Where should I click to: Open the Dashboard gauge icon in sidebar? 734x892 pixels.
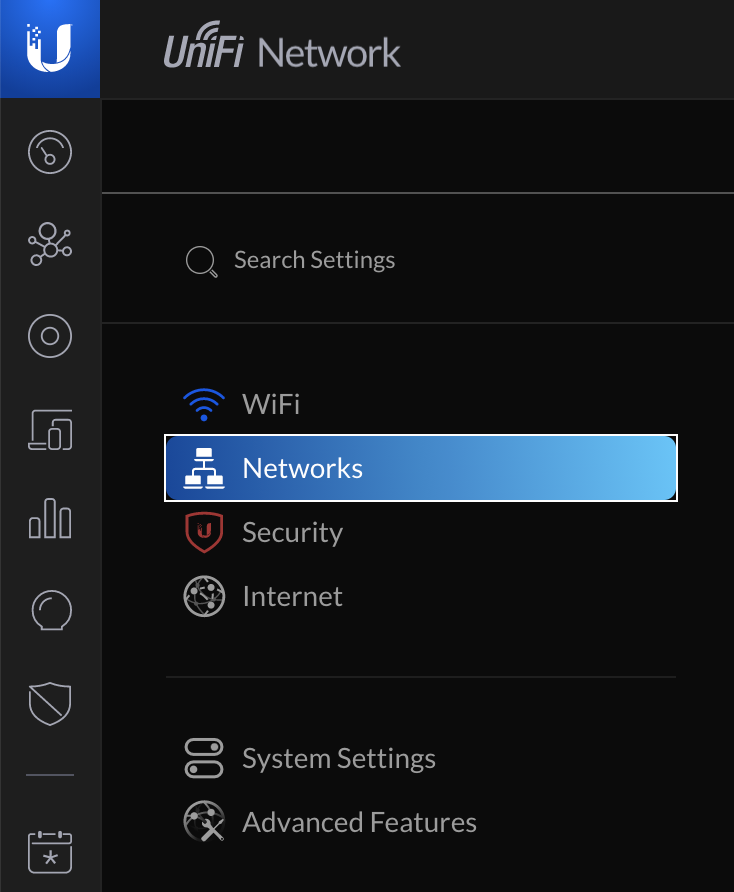(x=50, y=152)
